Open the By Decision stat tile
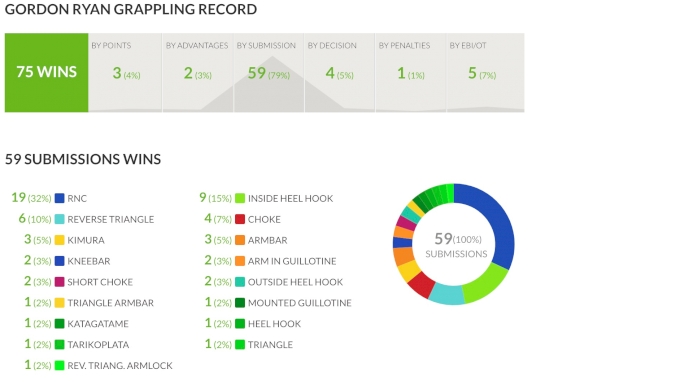680x382 pixels. [x=340, y=72]
